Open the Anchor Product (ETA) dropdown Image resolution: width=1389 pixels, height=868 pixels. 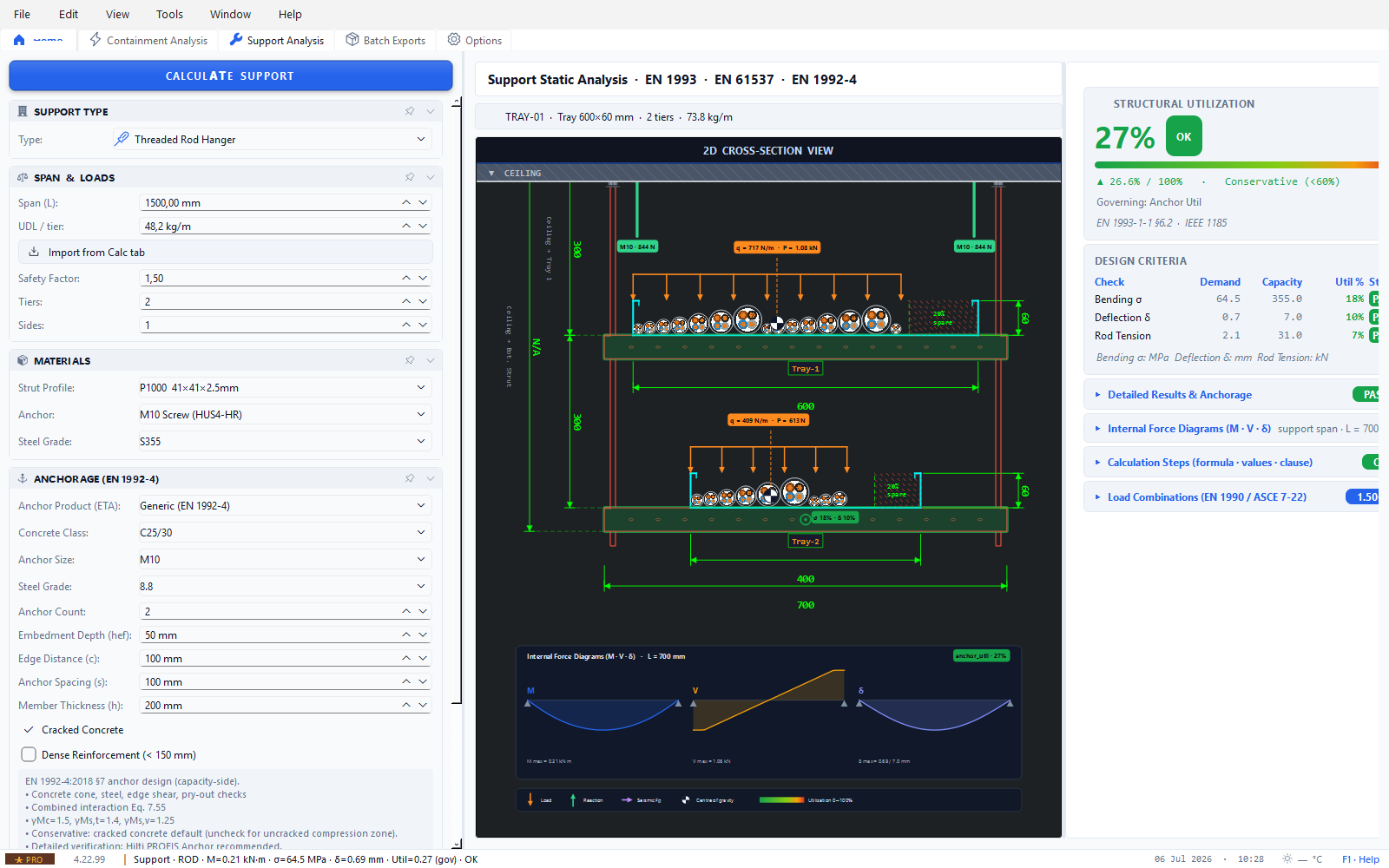point(285,505)
